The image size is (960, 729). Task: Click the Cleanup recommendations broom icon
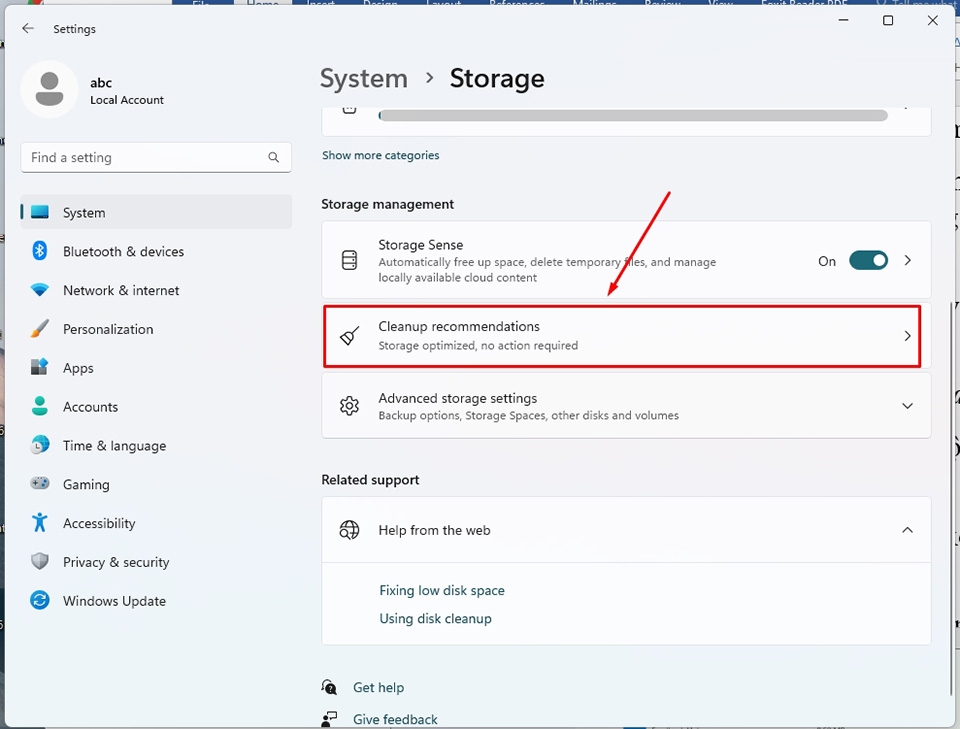(350, 335)
